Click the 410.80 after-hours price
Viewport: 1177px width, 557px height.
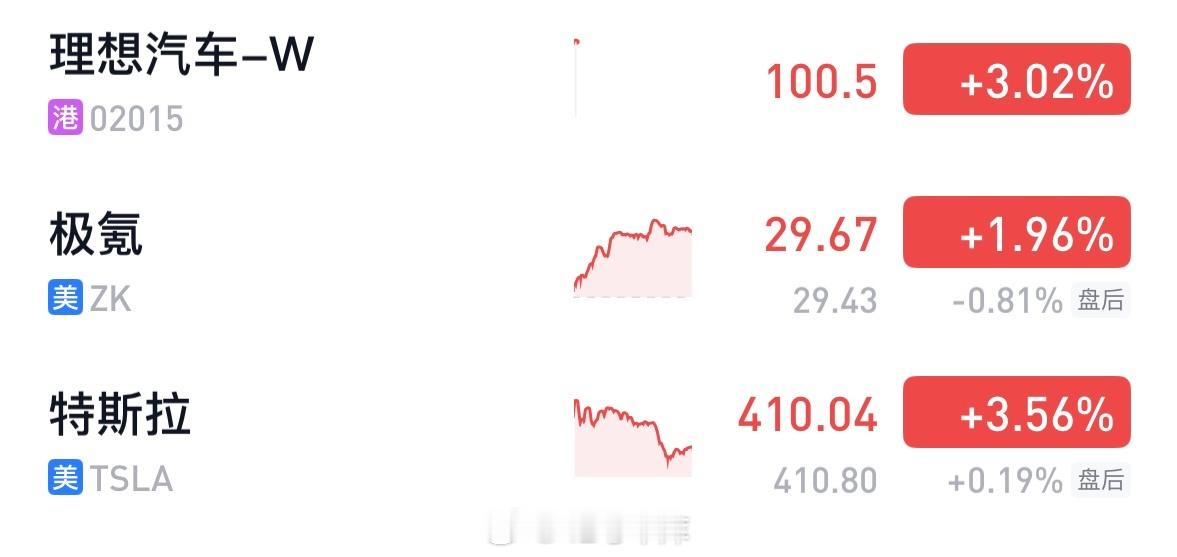[825, 480]
